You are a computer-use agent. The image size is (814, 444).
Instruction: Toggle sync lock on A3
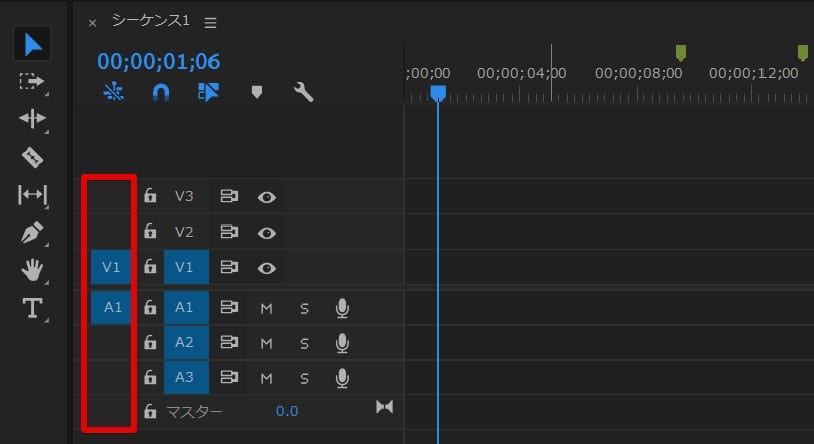click(229, 377)
